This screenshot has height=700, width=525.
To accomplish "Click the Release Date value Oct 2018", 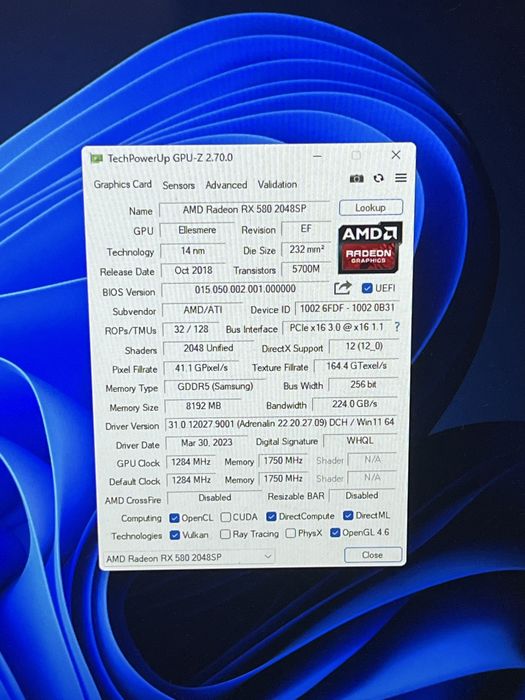I will 193,271.
